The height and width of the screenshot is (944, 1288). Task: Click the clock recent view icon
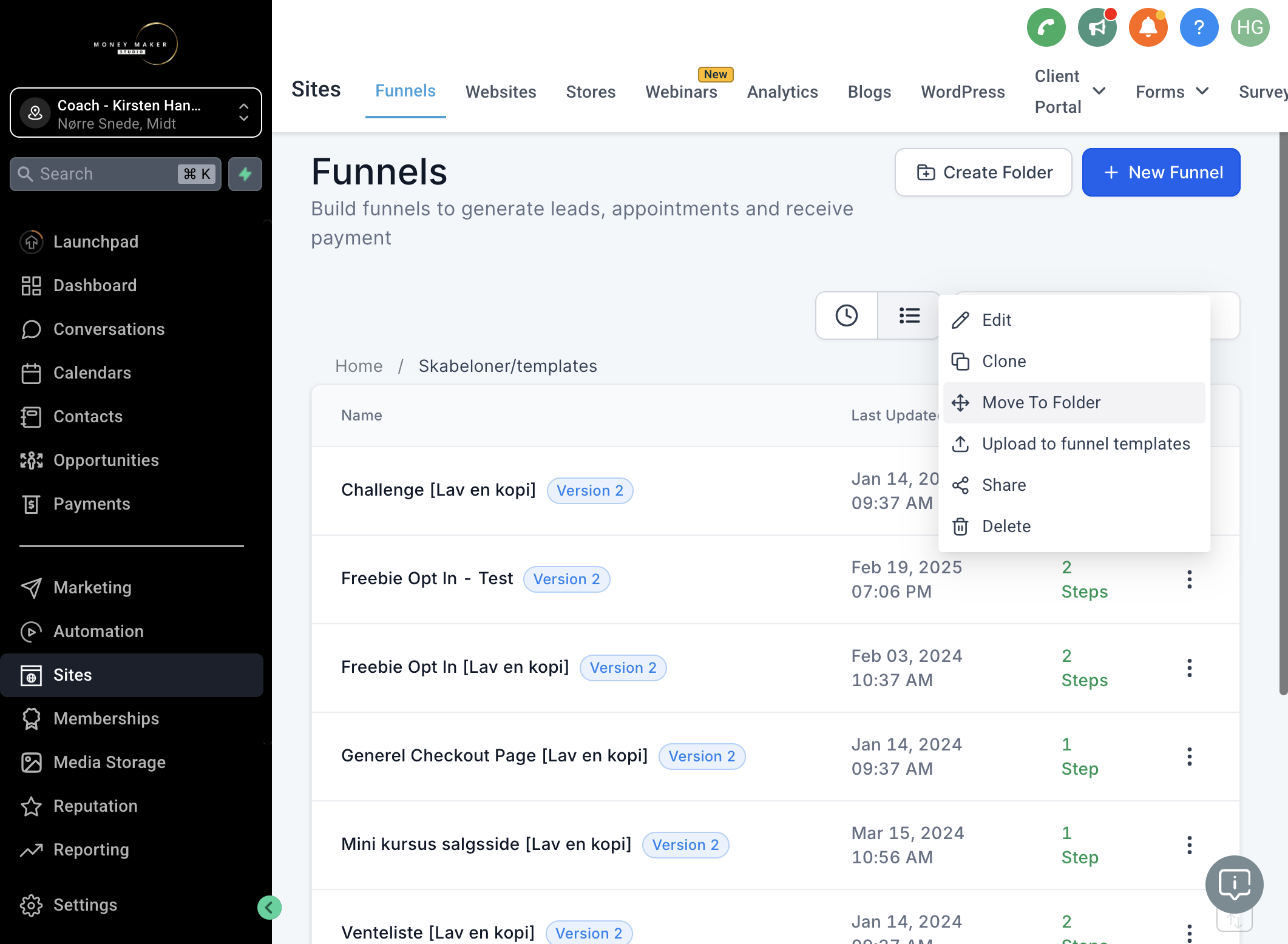click(x=847, y=315)
